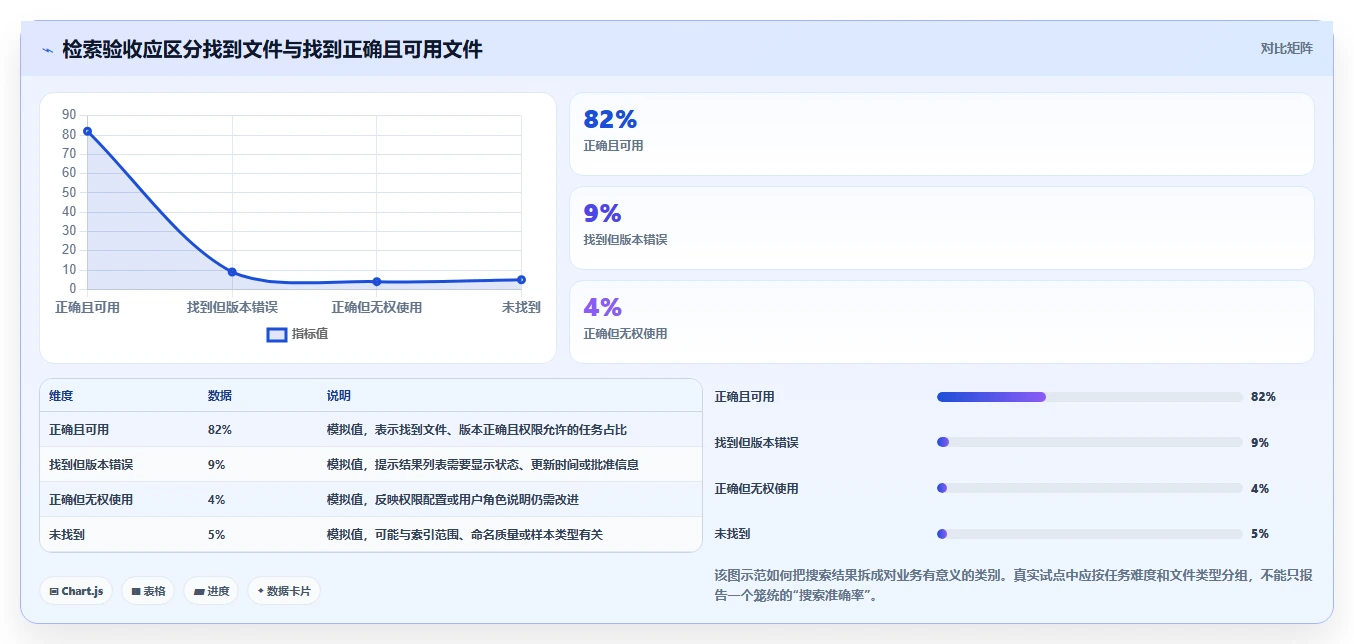
Task: Click the 数据卡片 tag
Action: coord(284,591)
